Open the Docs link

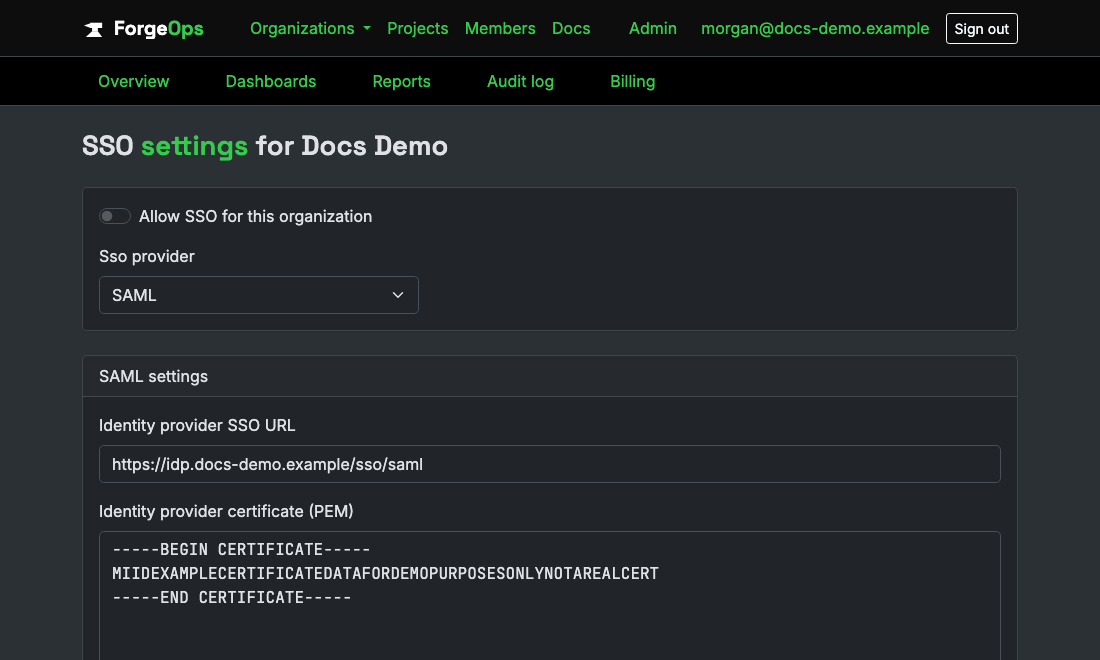point(571,28)
